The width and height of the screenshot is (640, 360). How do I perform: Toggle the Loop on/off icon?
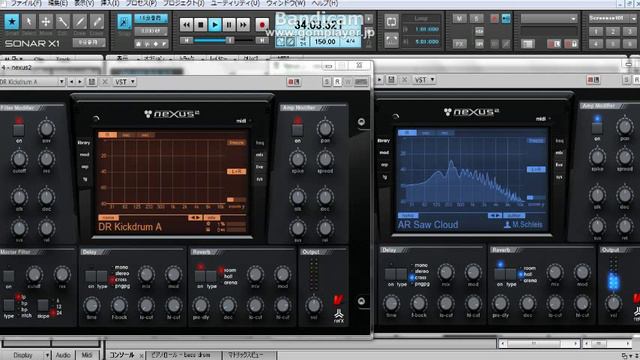pos(391,22)
